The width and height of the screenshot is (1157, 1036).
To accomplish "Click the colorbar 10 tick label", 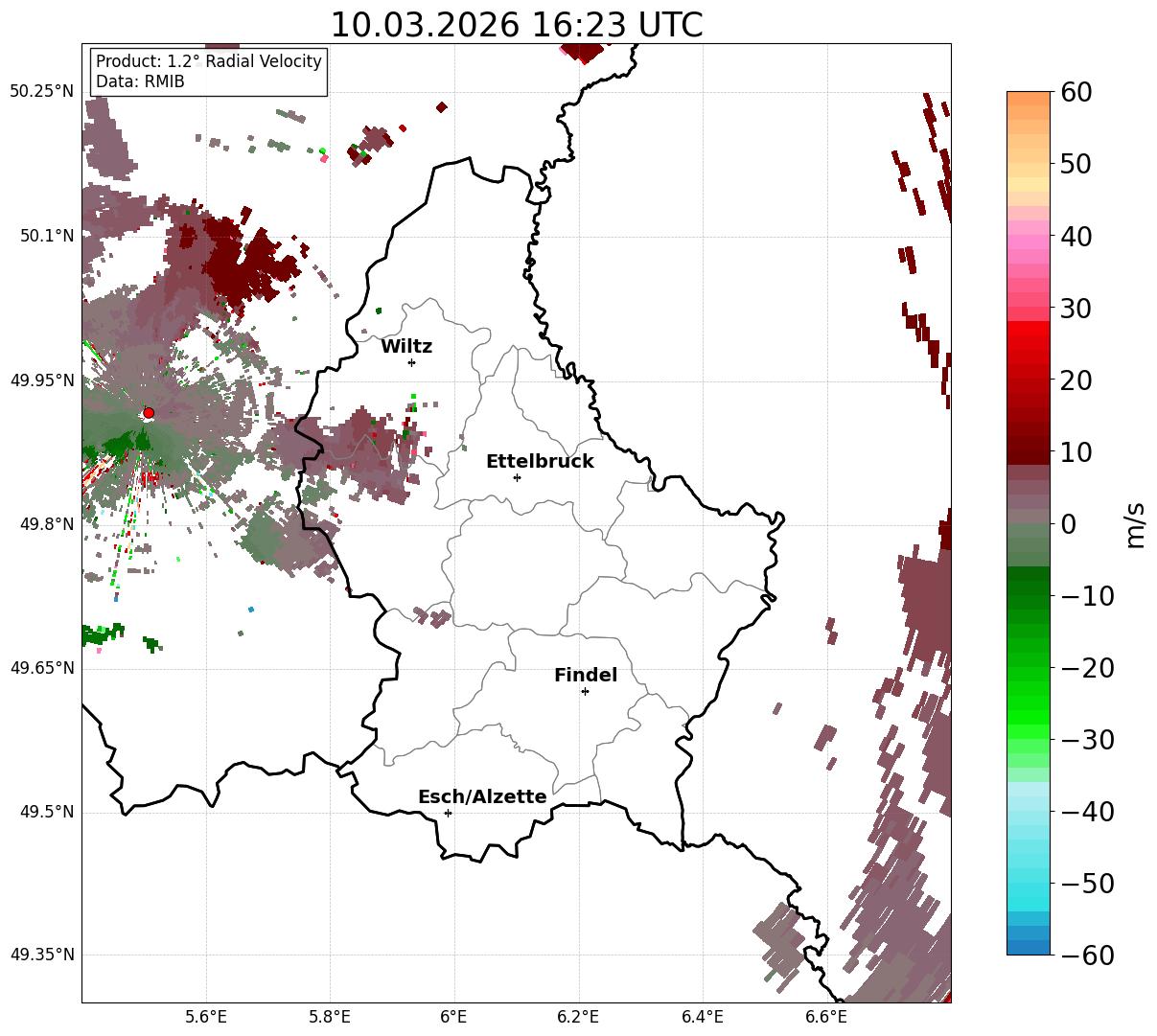I will [x=1075, y=451].
